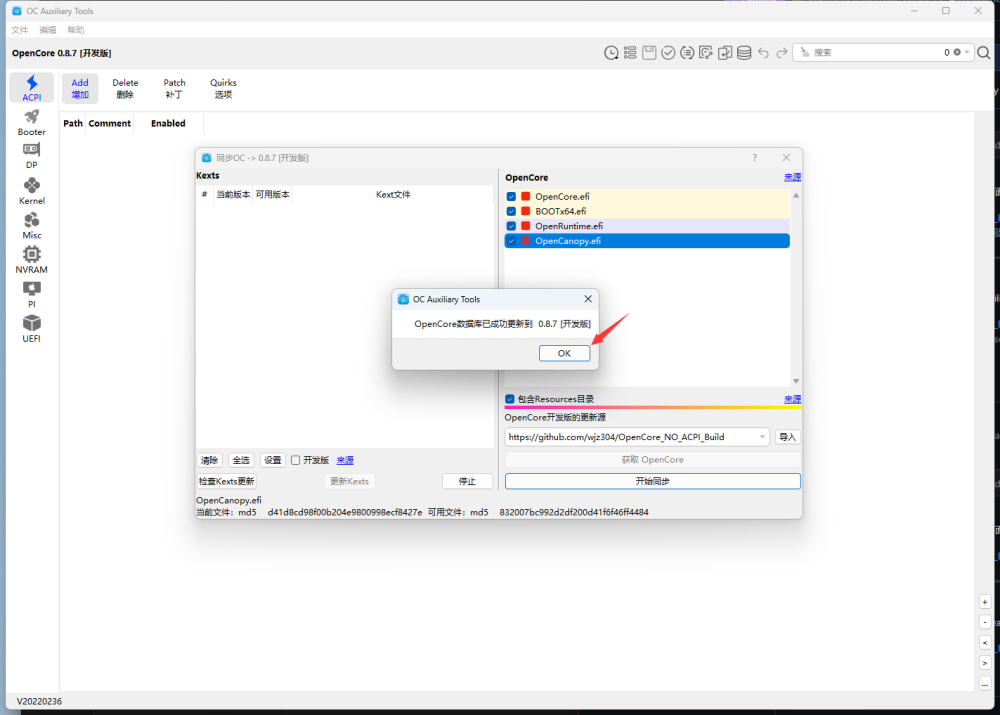Click the 检查Kexts更新 button

click(226, 481)
